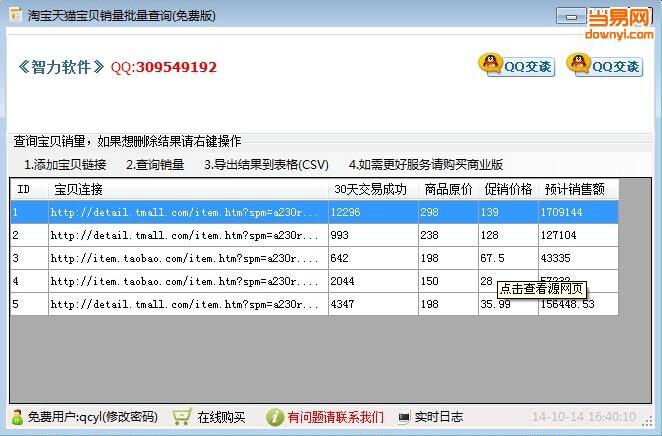662x436 pixels.
Task: Click original price 150 cell
Action: [x=448, y=281]
